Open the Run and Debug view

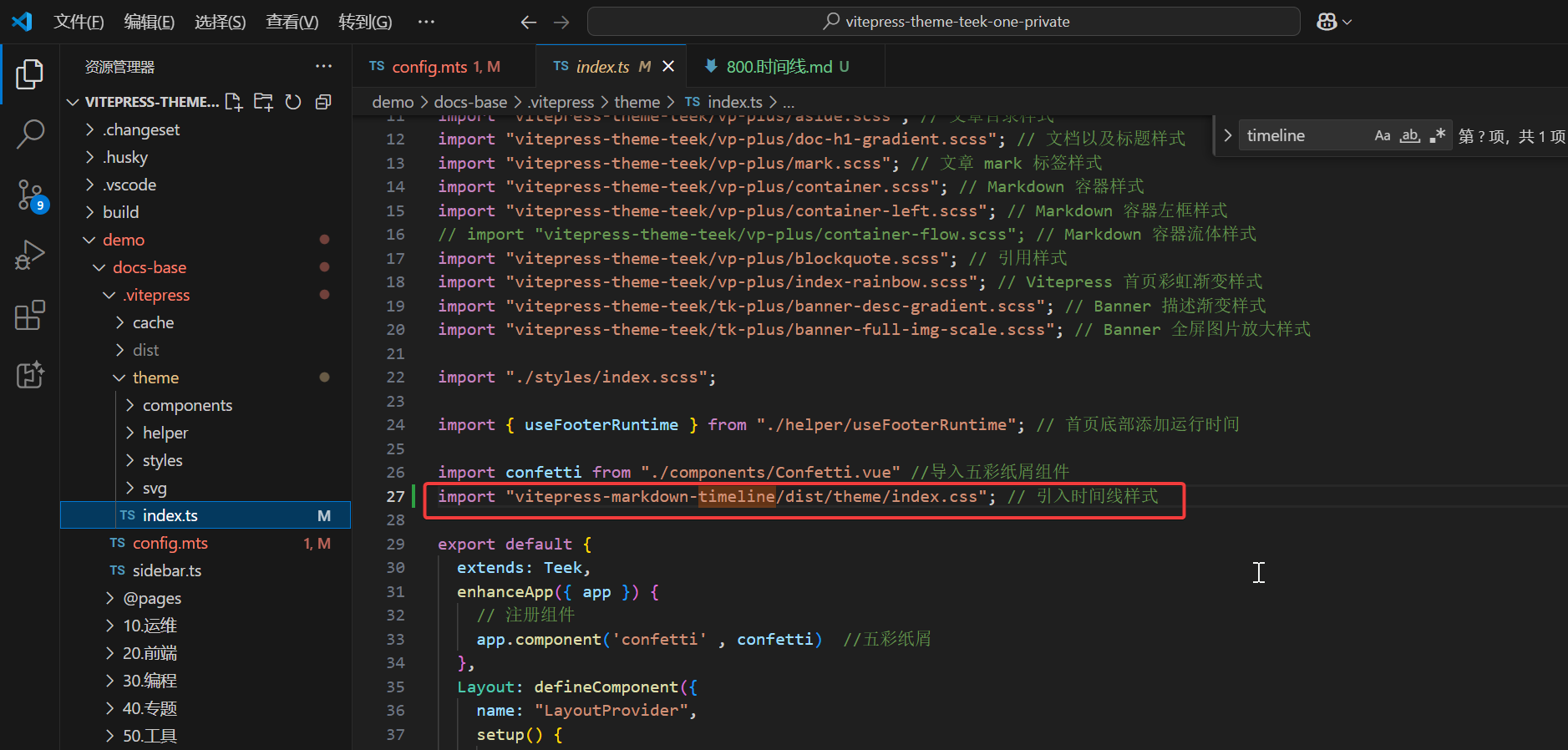(30, 255)
